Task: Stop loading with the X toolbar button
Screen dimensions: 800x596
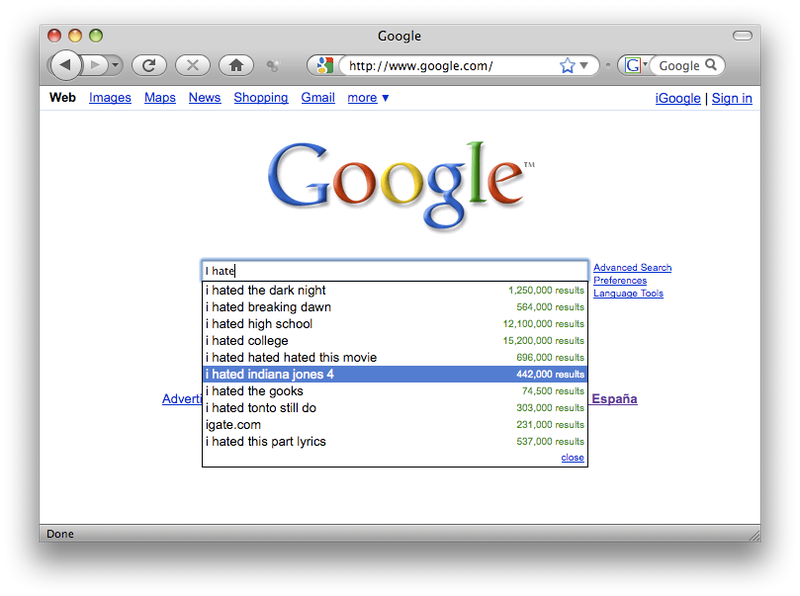Action: click(x=192, y=65)
